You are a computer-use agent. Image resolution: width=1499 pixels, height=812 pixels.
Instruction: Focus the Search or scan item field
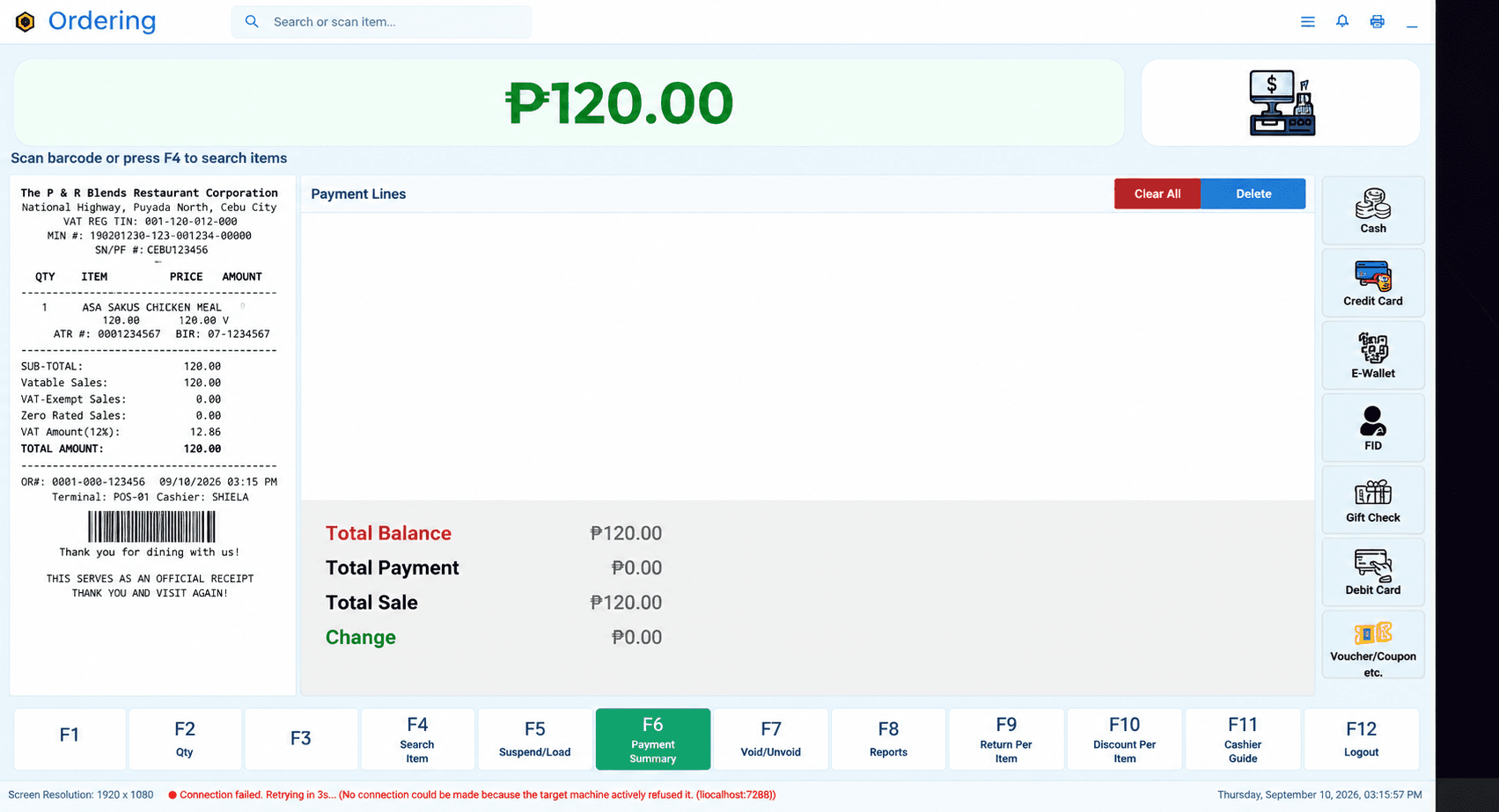tap(381, 21)
